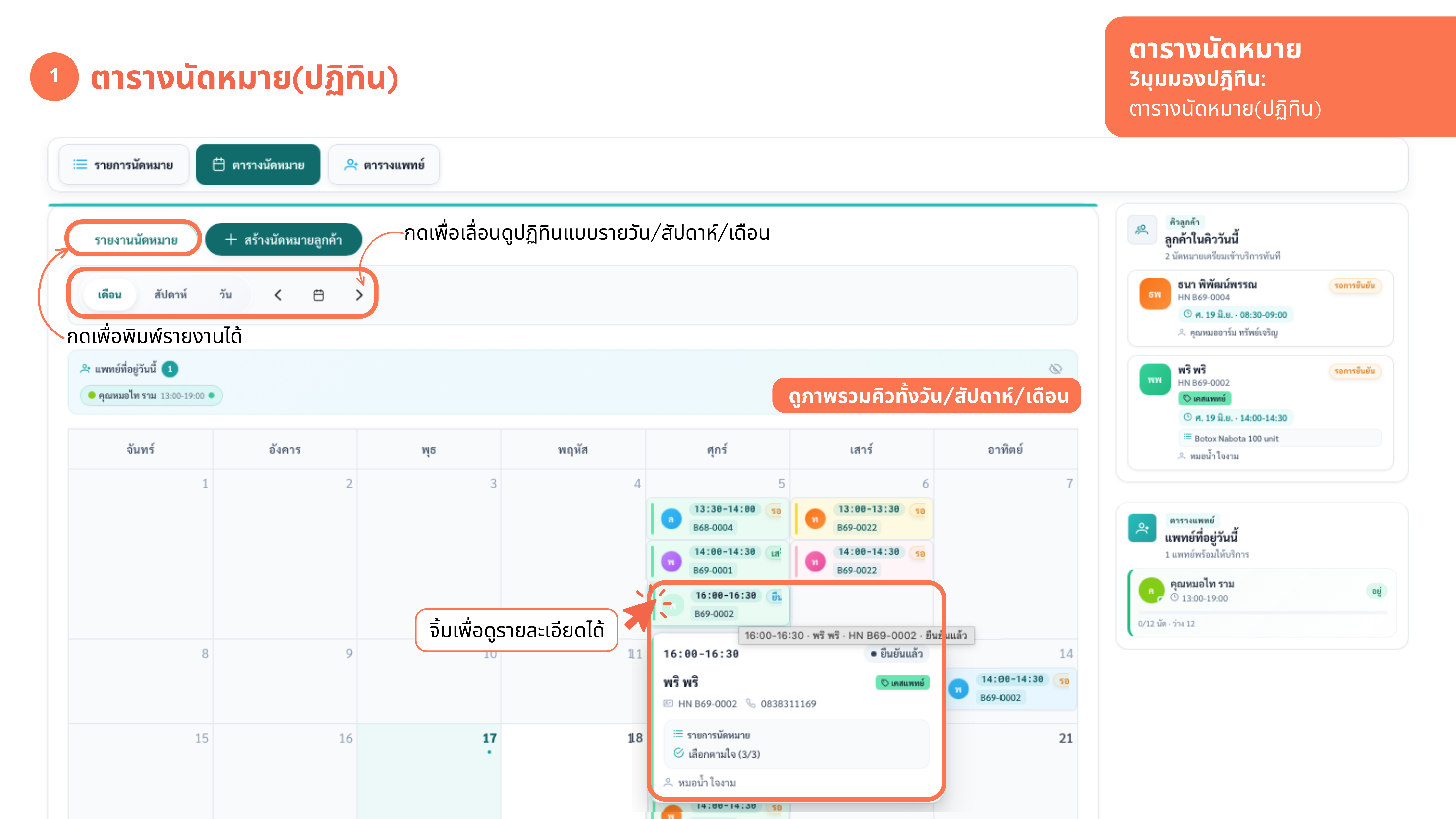Open Saturday 13:00-13:30 B69-0022 appointment
Viewport: 1456px width, 819px height.
point(861,518)
